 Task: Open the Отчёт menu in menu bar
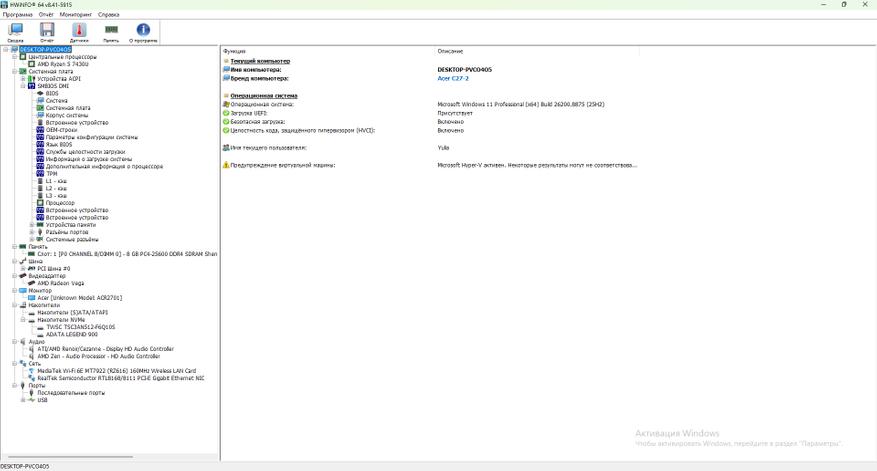(x=46, y=15)
